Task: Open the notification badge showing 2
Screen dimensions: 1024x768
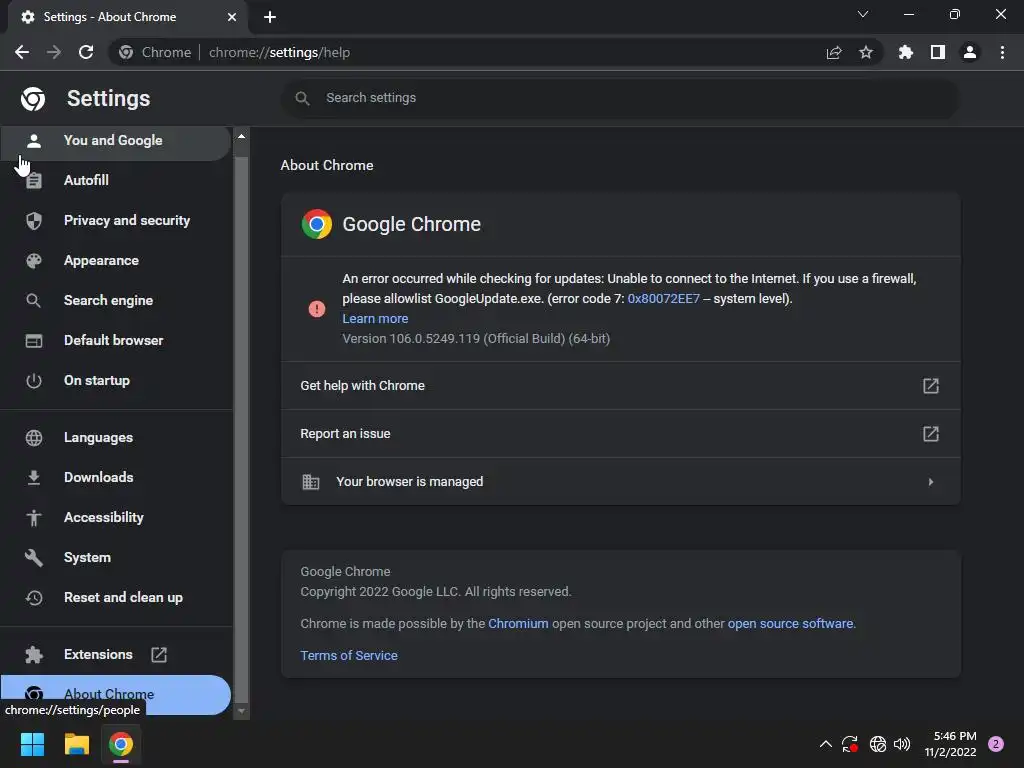Action: click(995, 744)
